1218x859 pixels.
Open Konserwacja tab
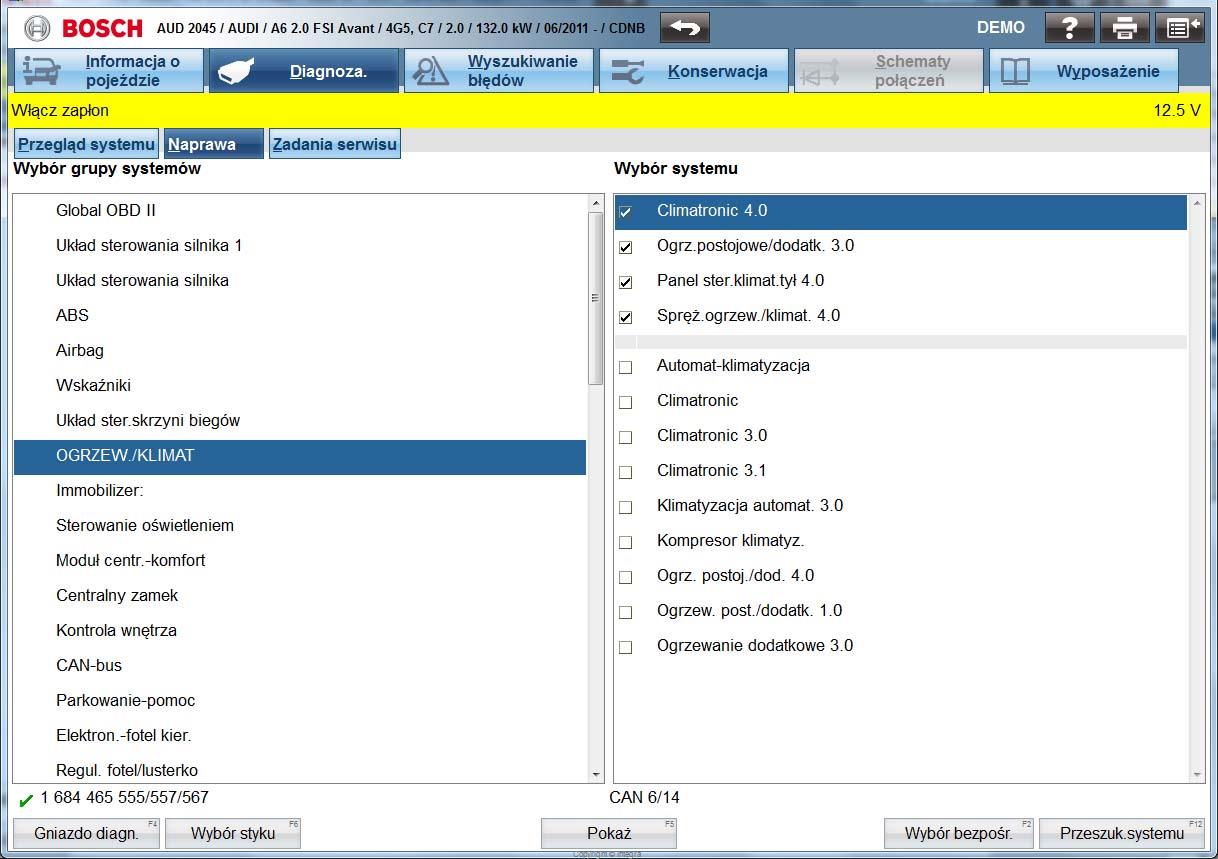[x=694, y=71]
